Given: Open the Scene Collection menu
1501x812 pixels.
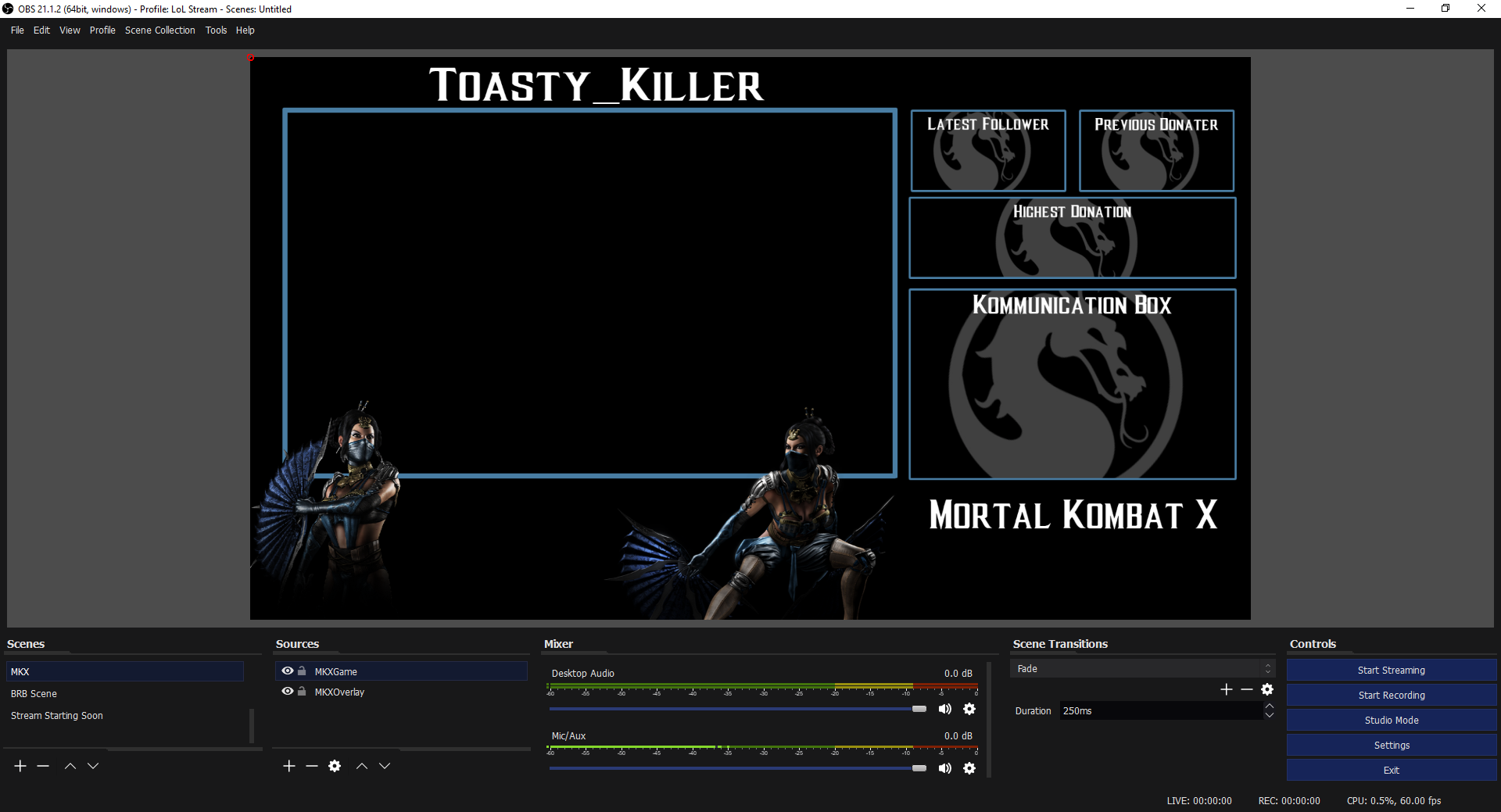Looking at the screenshot, I should click(x=160, y=30).
